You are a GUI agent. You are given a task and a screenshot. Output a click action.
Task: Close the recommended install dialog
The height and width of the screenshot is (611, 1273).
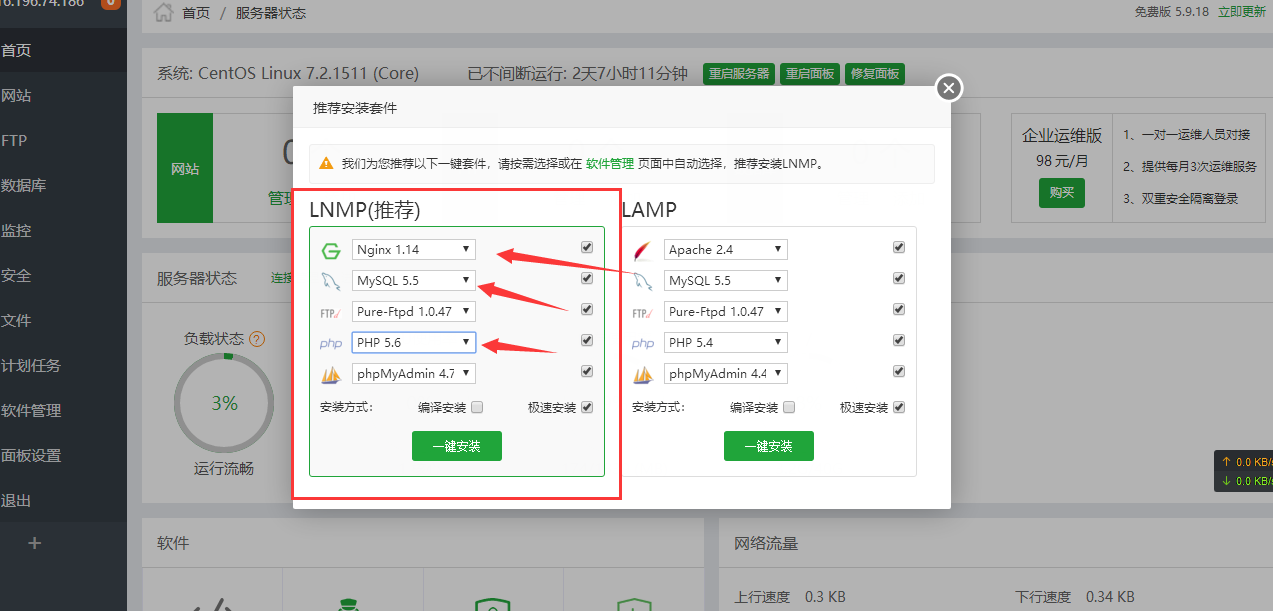tap(949, 88)
